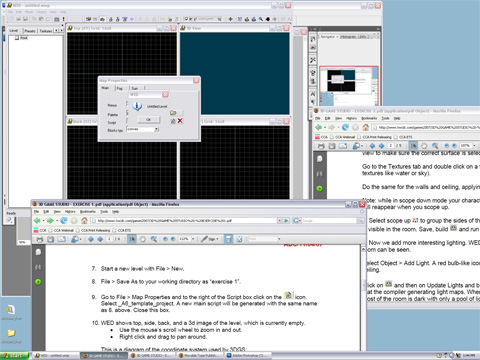Go to previous page in Exercise 1 PDF

tap(91, 239)
